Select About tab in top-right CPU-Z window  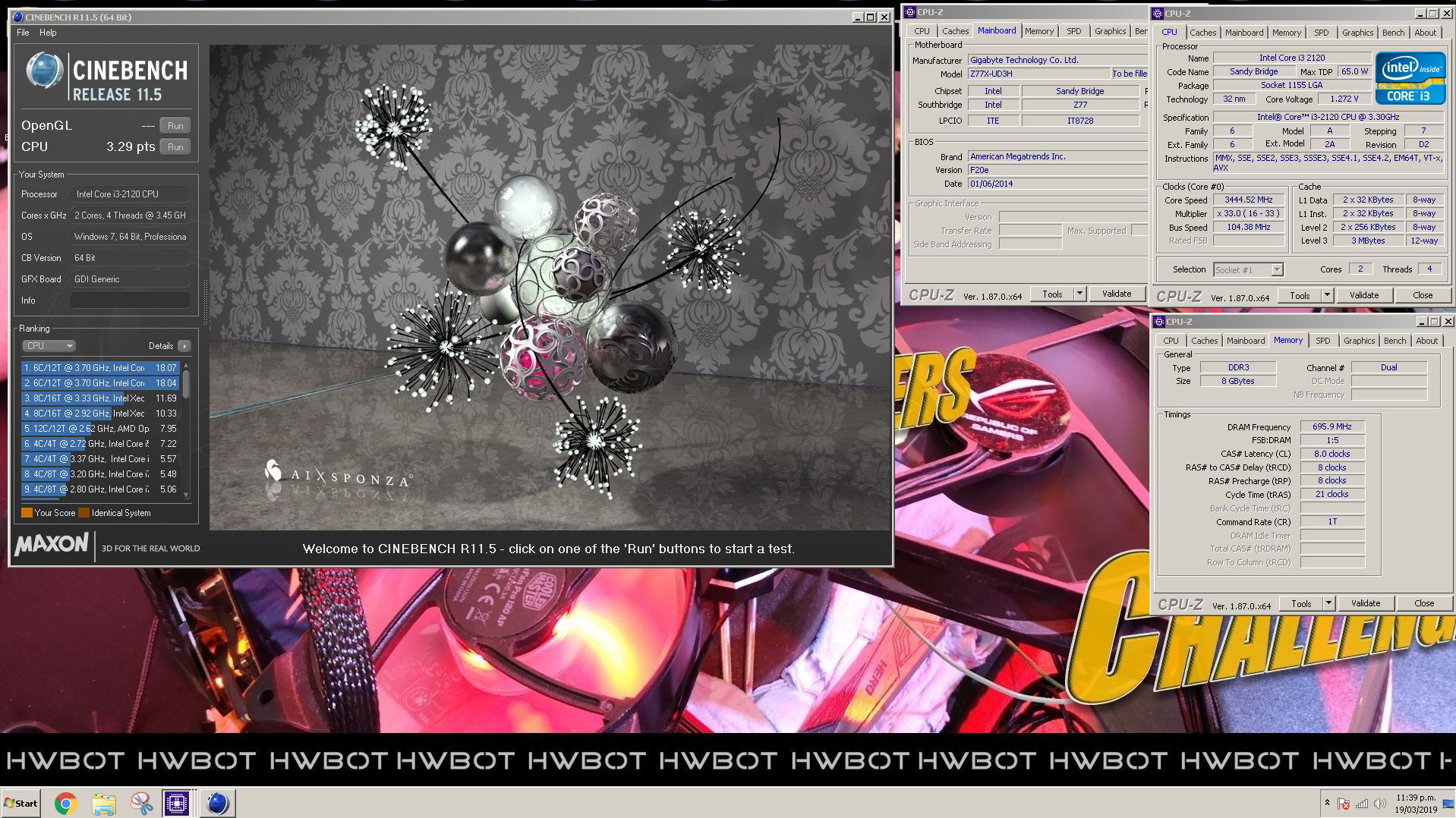point(1425,33)
